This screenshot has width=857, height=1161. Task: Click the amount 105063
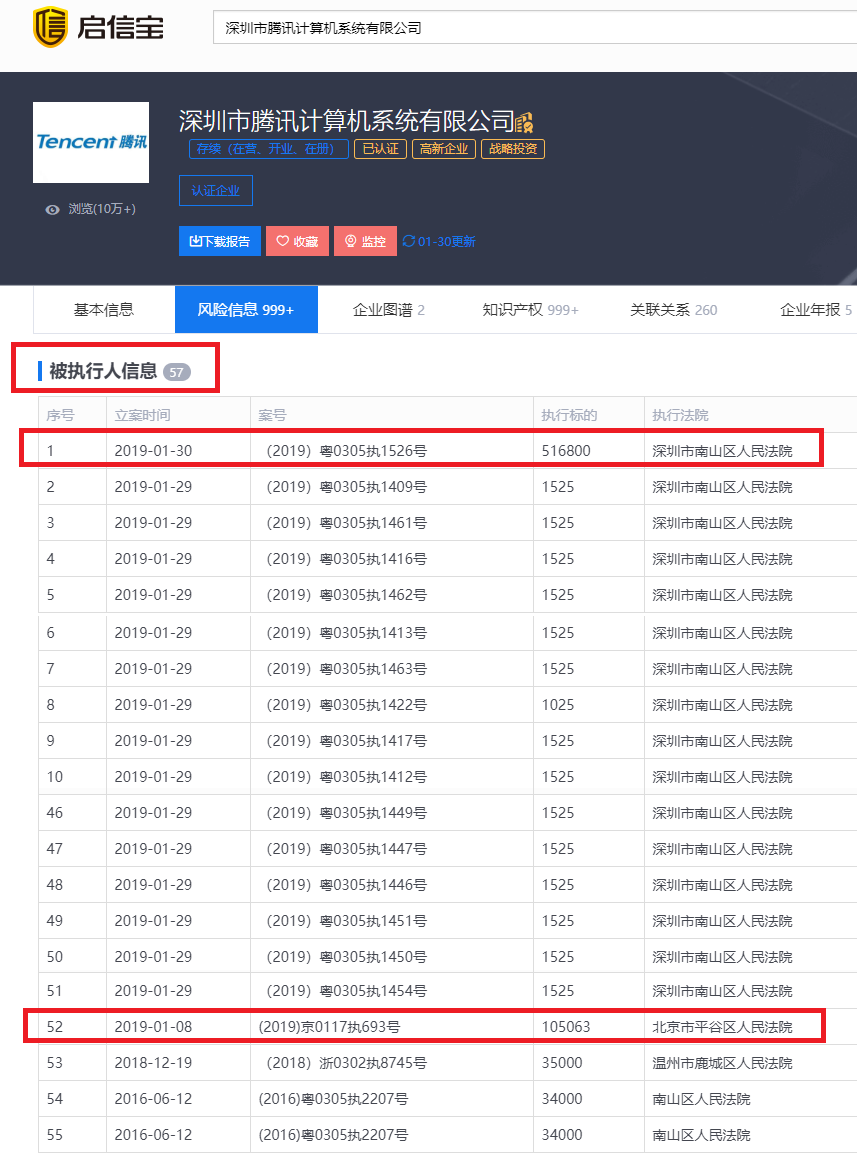tap(566, 1027)
